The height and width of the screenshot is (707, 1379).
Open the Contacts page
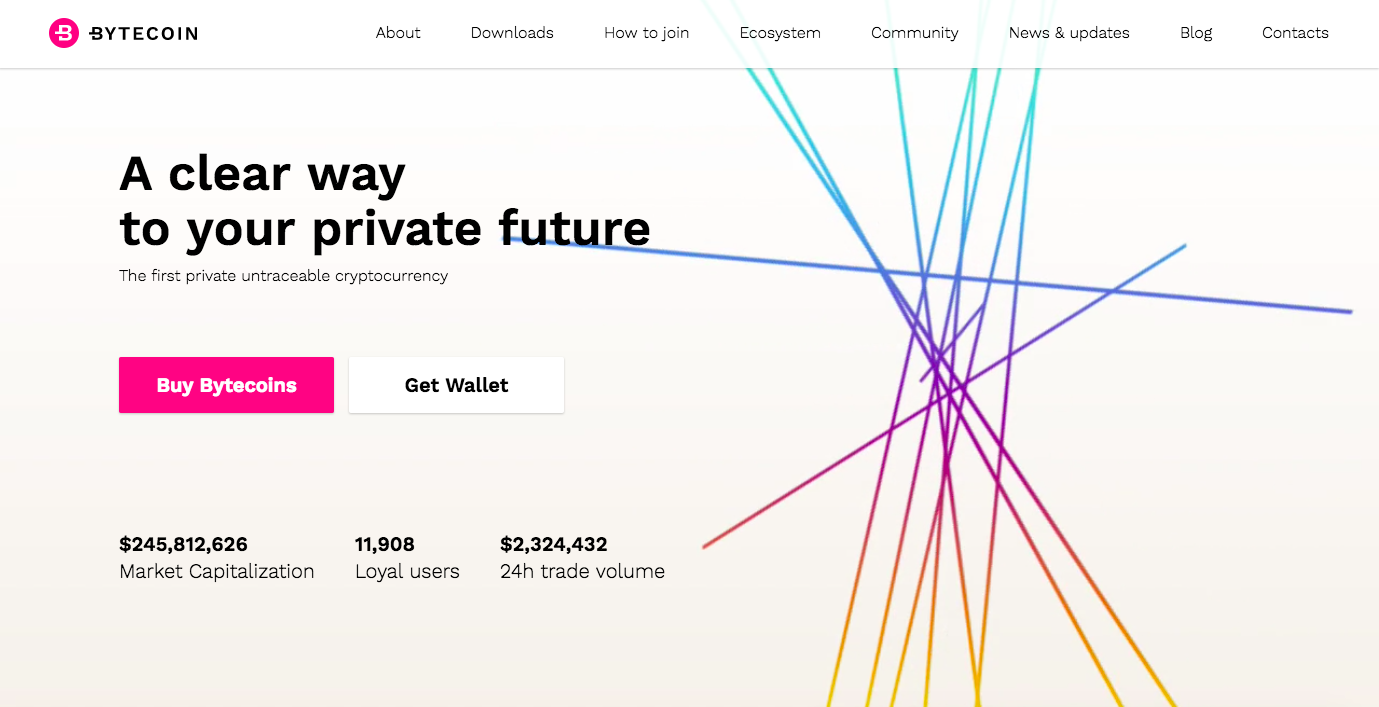1295,33
